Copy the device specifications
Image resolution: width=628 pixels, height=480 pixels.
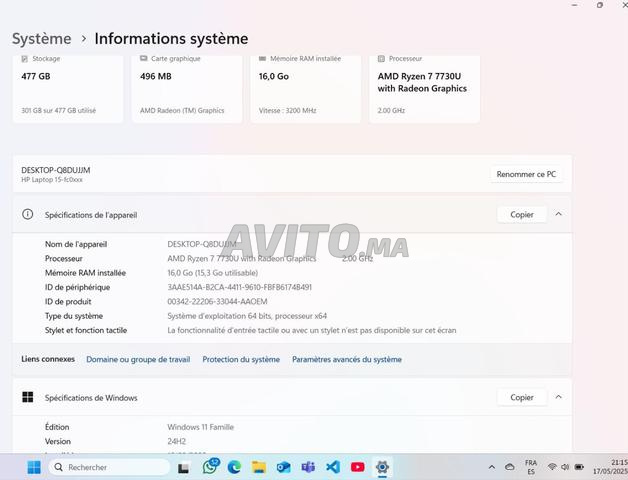point(521,214)
